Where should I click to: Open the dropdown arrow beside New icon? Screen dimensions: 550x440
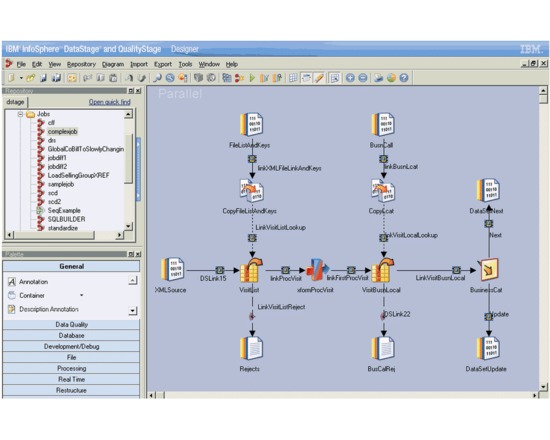click(x=21, y=78)
